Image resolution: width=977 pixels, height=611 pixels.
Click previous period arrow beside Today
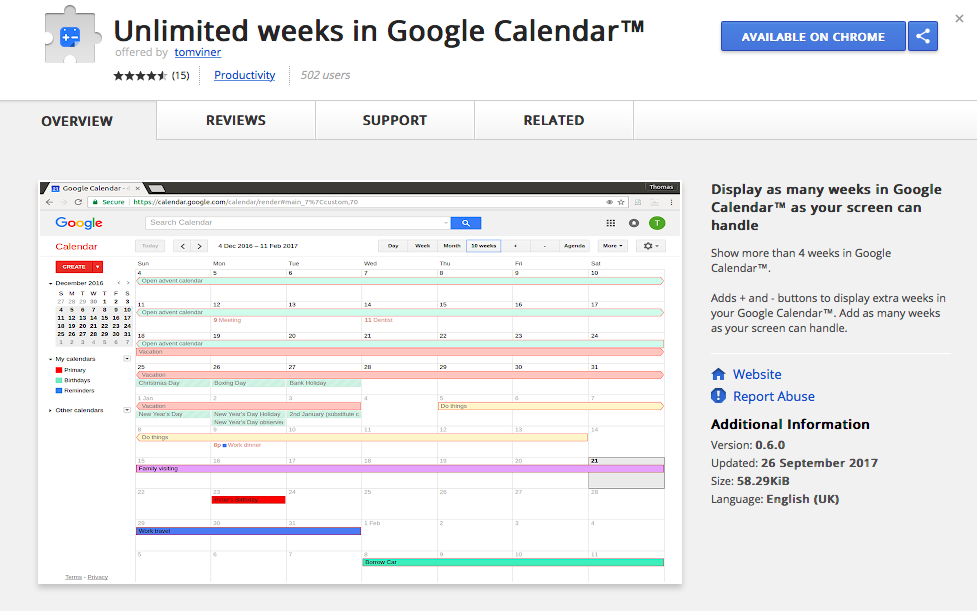pos(183,246)
